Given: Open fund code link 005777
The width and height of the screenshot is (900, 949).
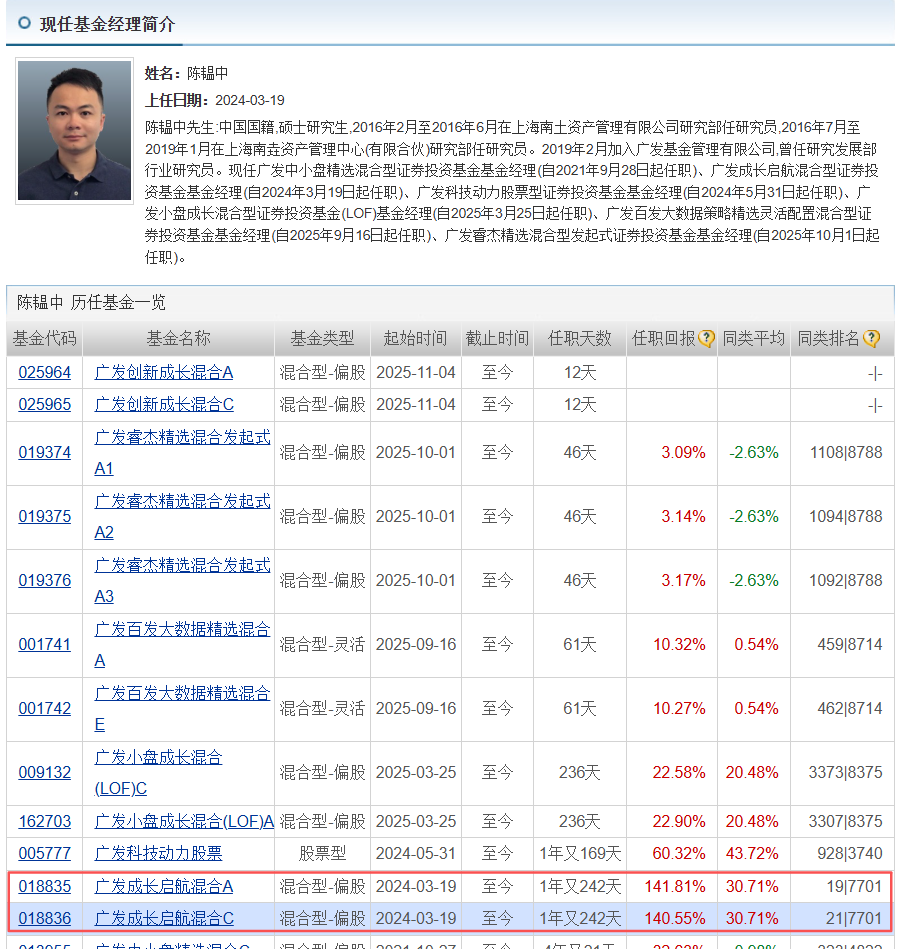Looking at the screenshot, I should click(x=45, y=853).
